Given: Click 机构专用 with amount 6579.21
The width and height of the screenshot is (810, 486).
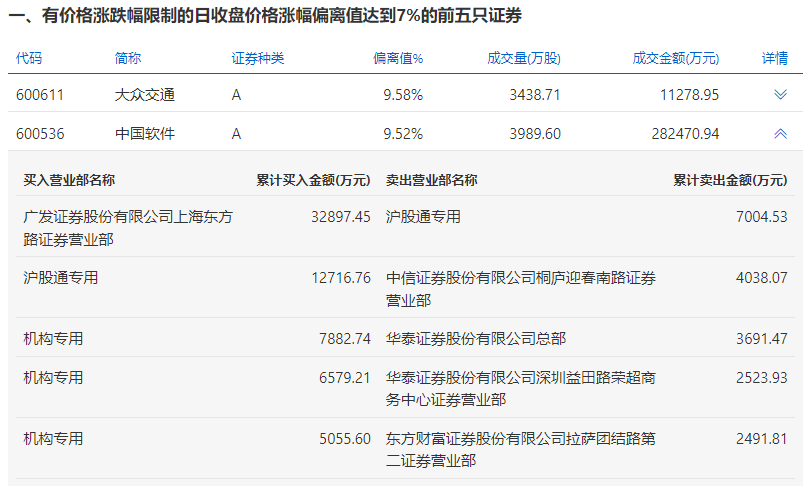Looking at the screenshot, I should (53, 378).
